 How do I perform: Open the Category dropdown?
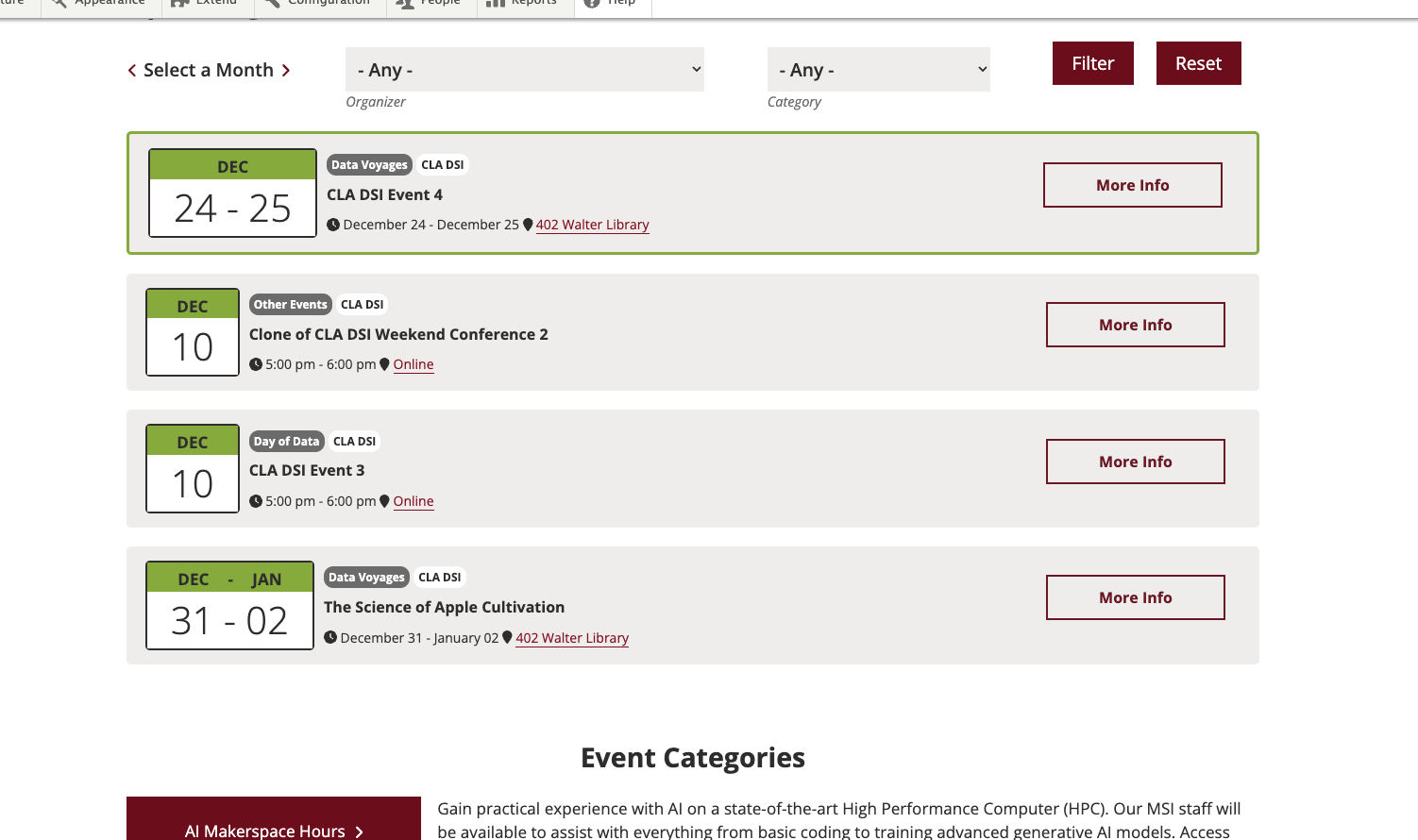[878, 70]
